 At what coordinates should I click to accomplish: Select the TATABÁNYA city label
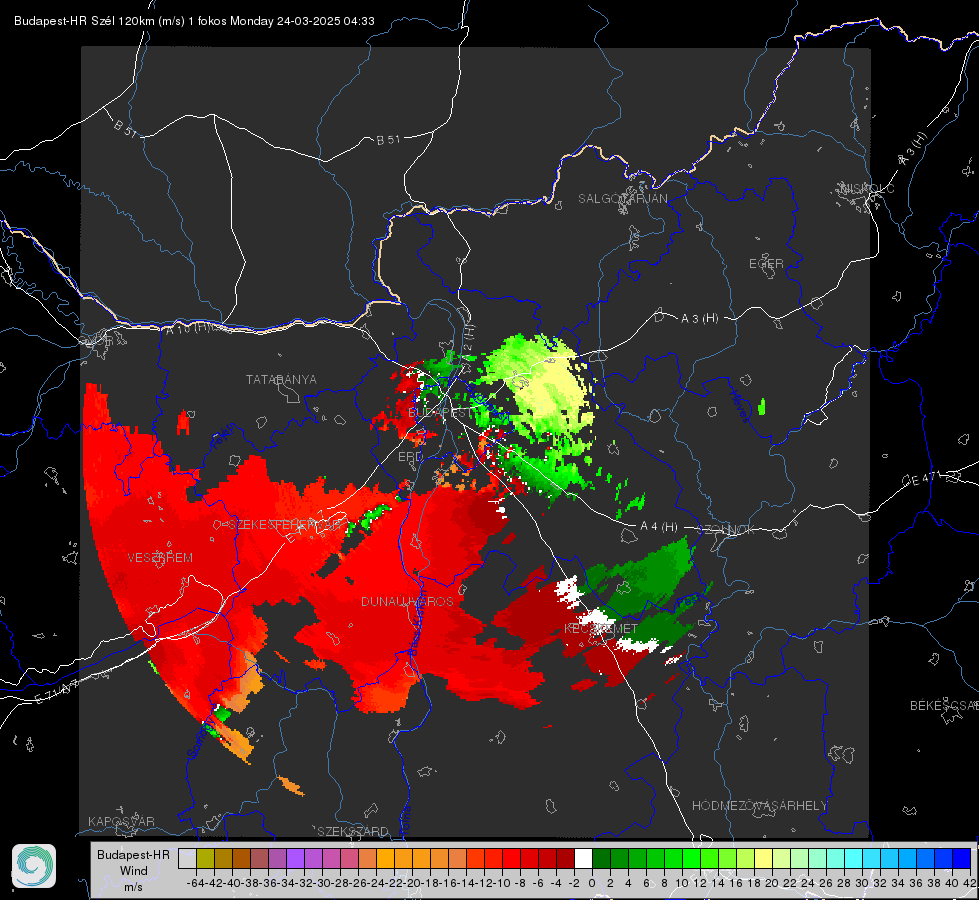pyautogui.click(x=281, y=380)
